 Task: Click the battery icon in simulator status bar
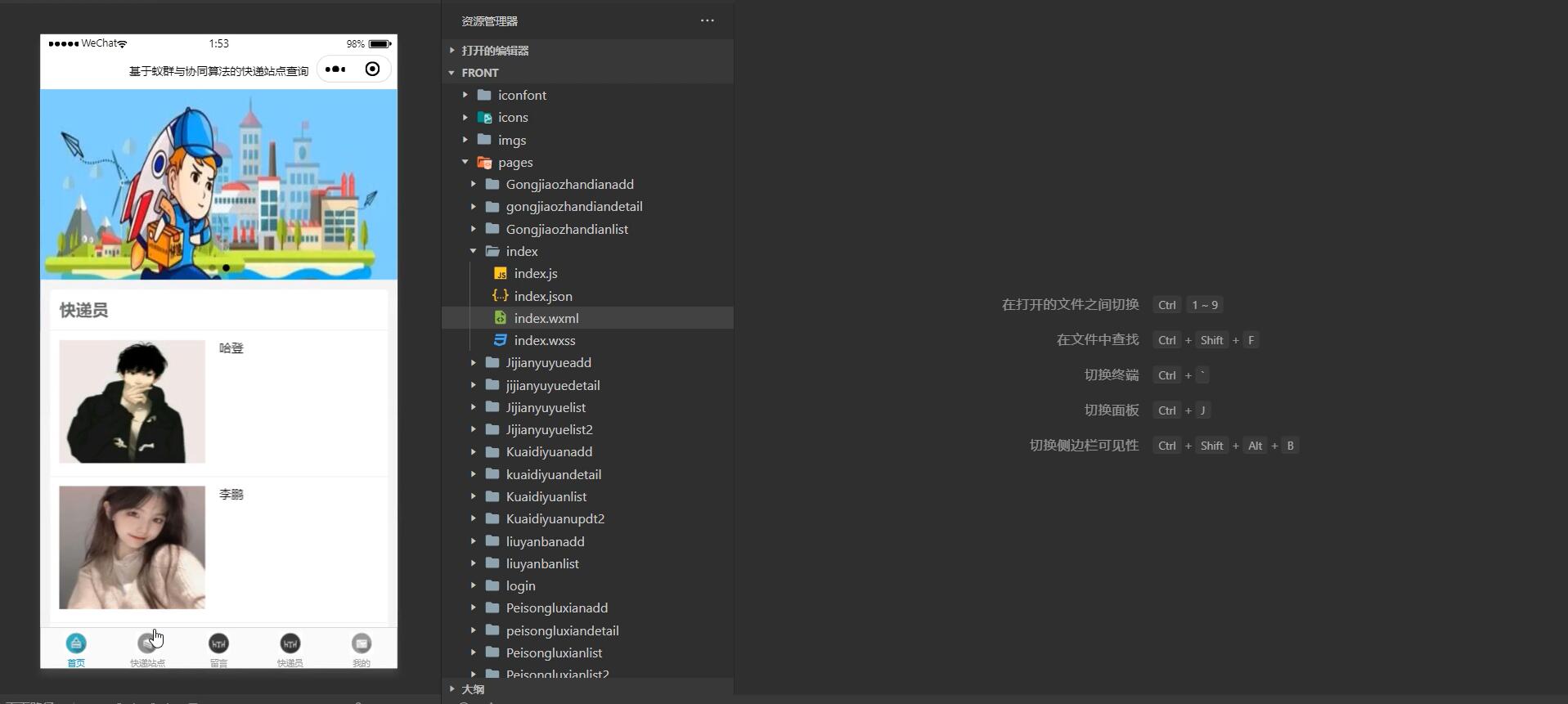[x=380, y=44]
